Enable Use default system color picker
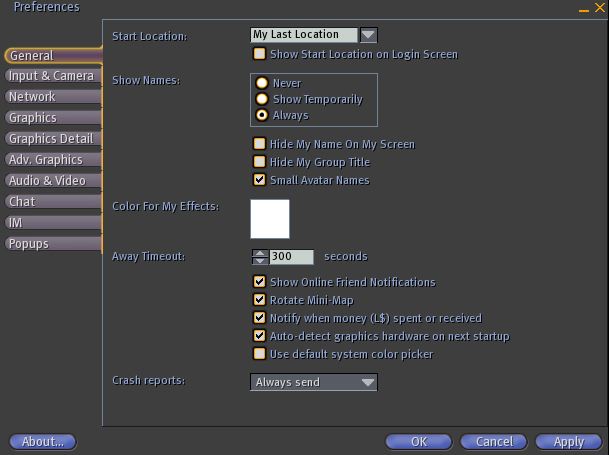 260,354
